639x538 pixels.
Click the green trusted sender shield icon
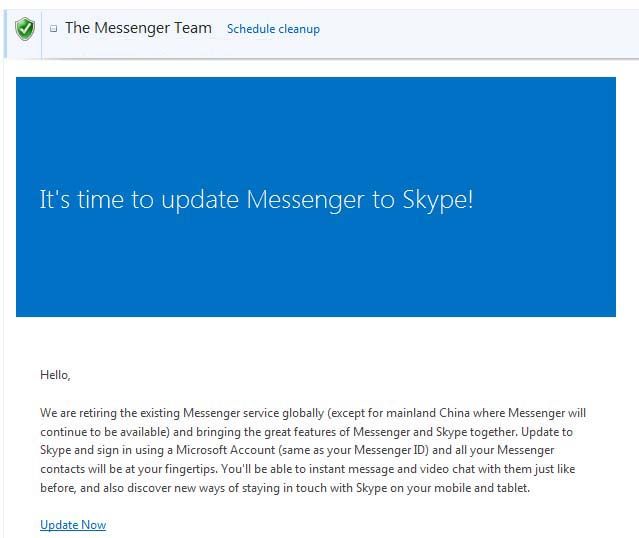25,29
